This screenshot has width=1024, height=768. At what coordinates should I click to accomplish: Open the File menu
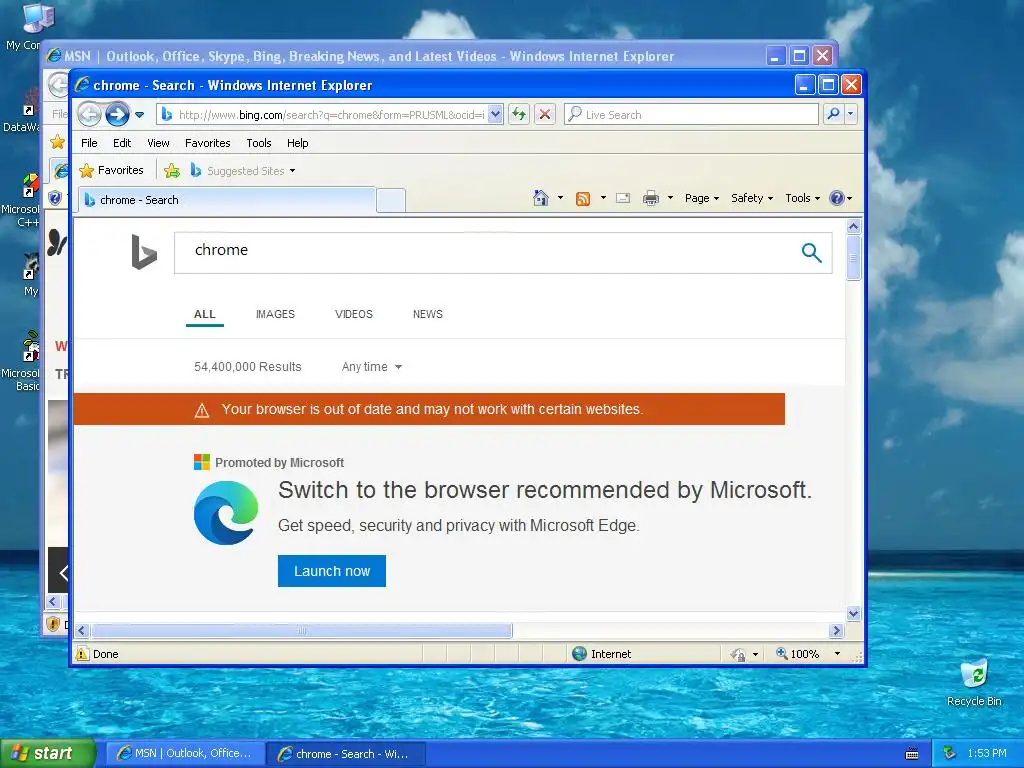[89, 143]
